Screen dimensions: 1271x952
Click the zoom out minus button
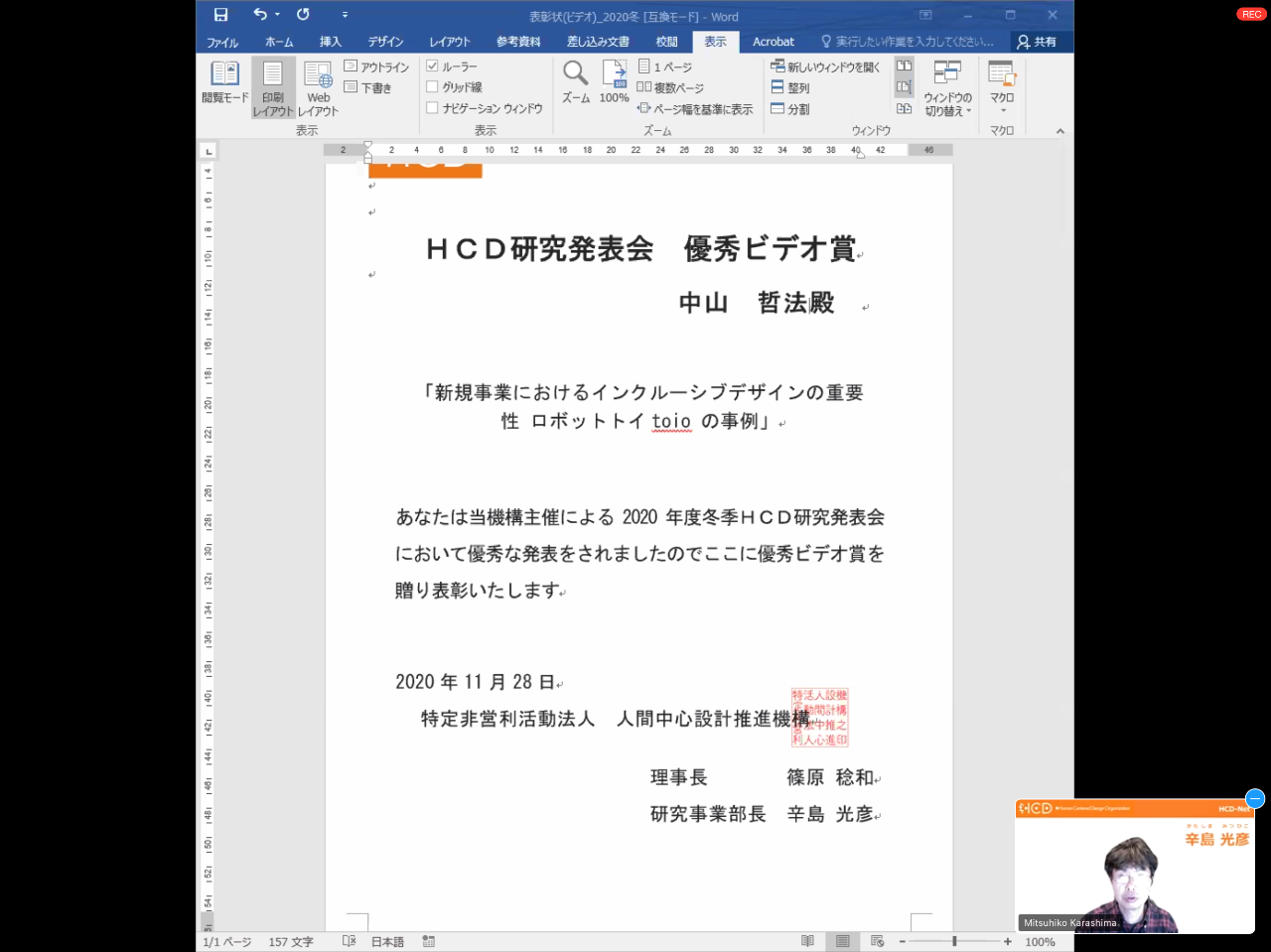pos(902,942)
